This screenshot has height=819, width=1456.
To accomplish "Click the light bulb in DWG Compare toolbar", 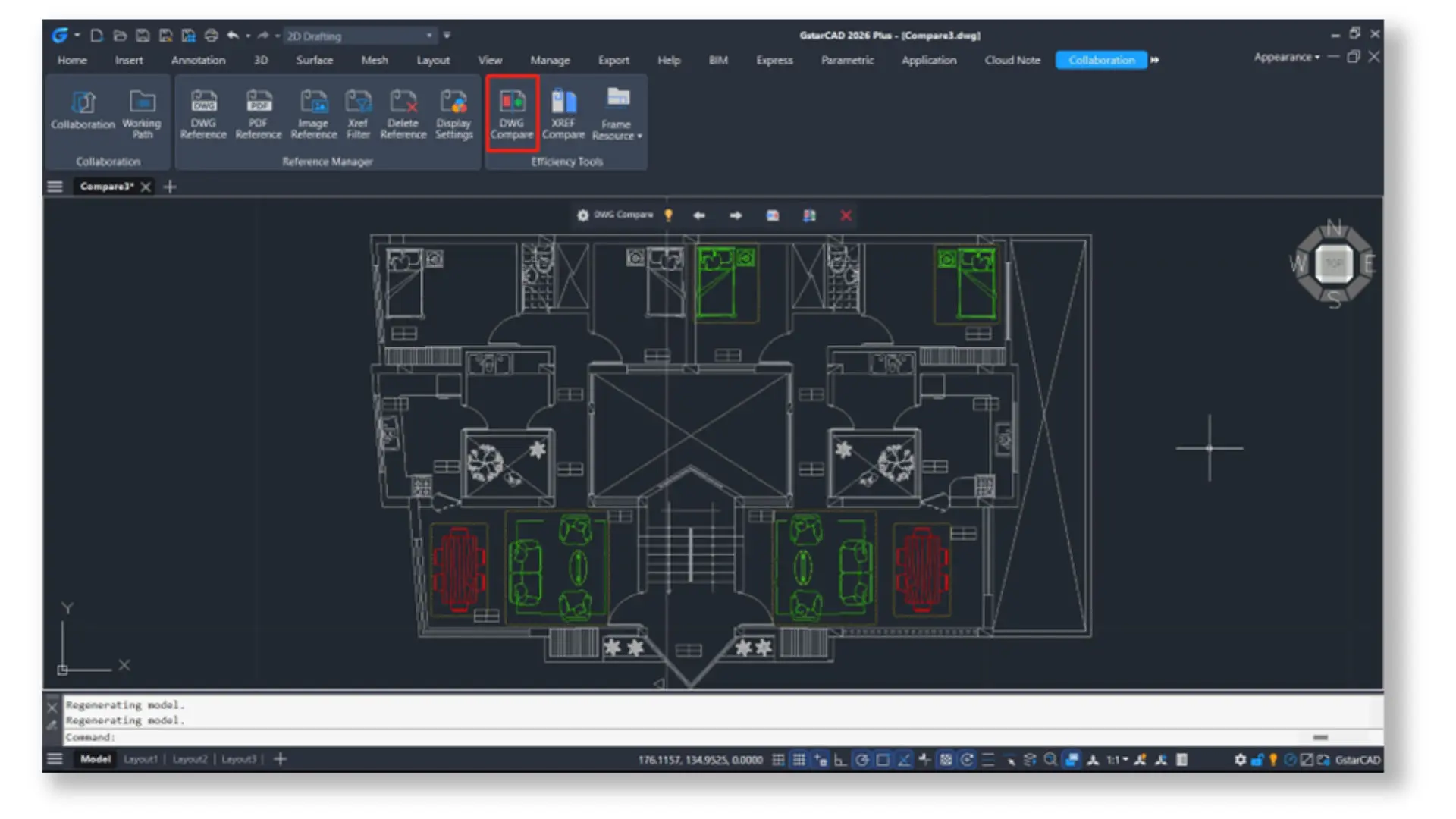I will click(669, 215).
